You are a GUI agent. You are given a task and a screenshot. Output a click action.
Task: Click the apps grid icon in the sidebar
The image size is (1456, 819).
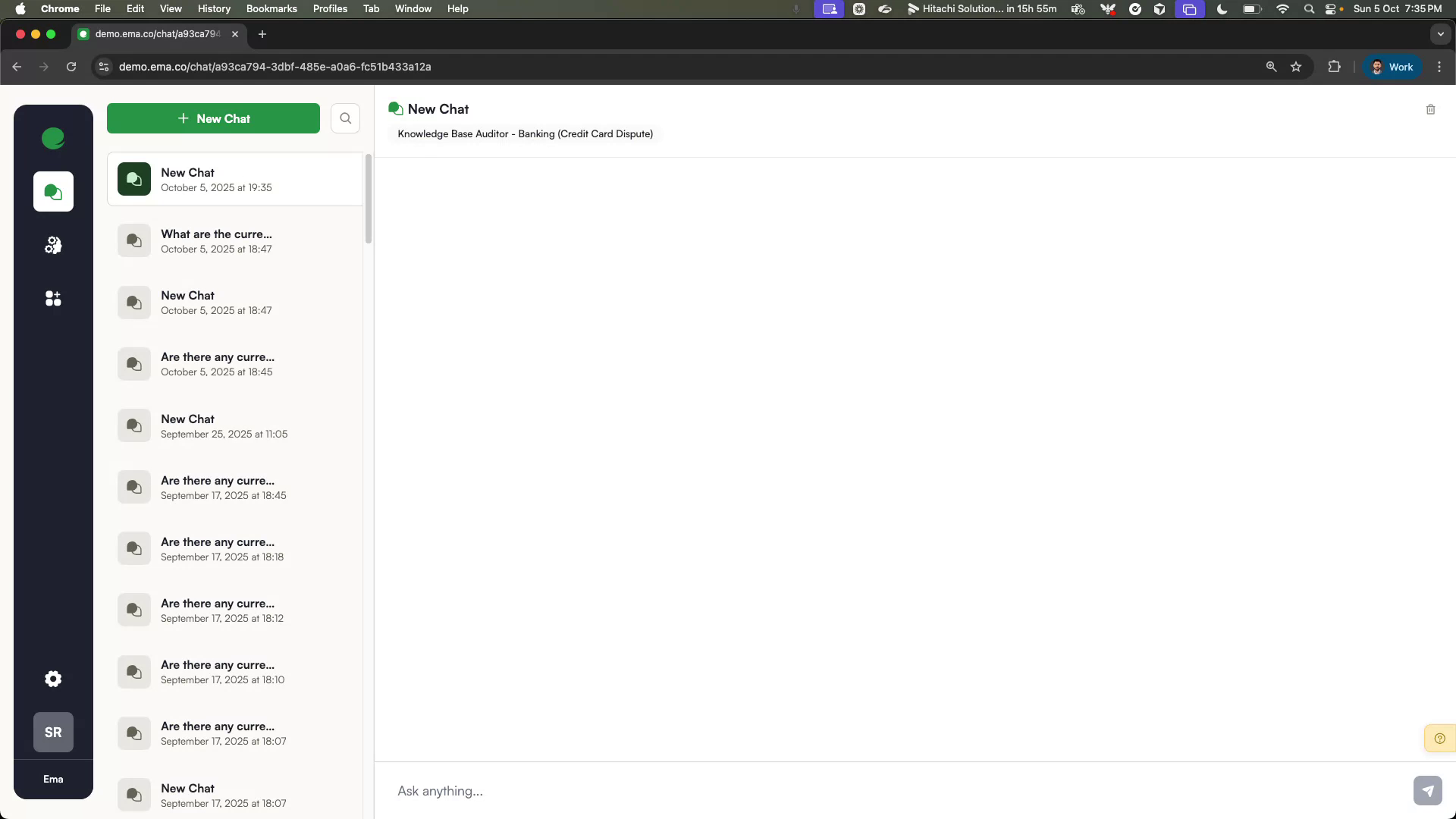52,298
